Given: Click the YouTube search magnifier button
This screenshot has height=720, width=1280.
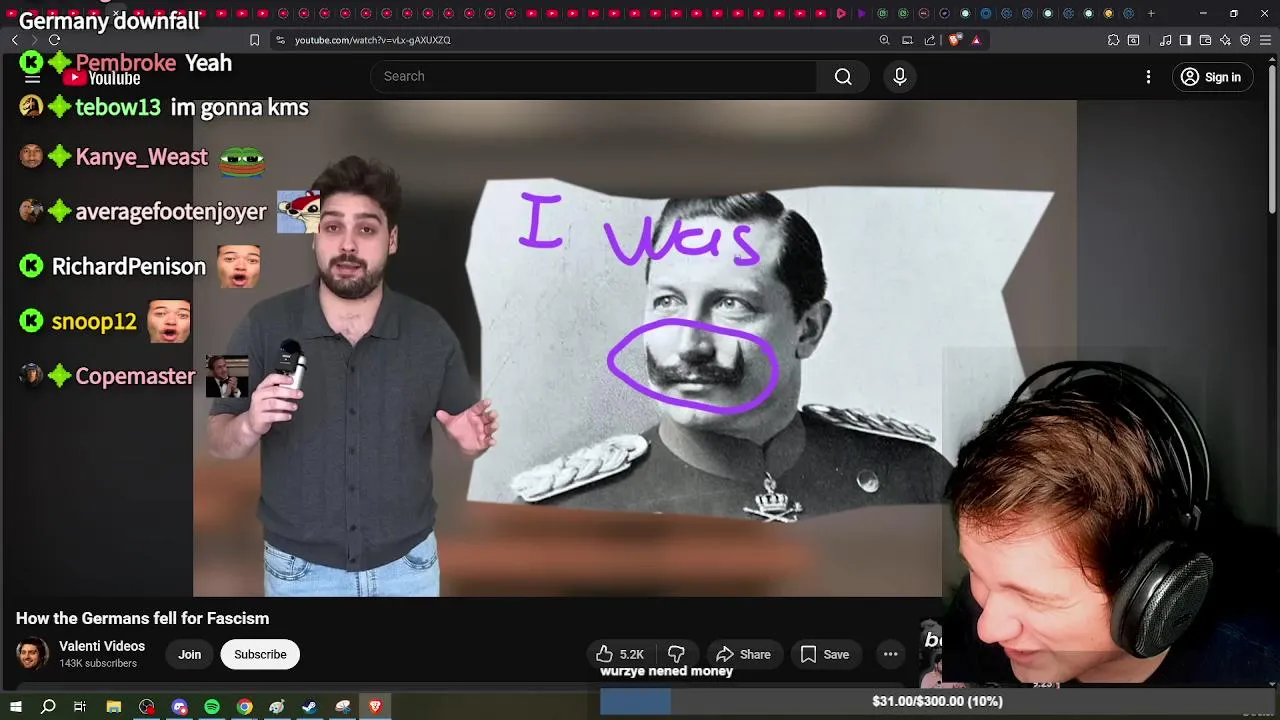Looking at the screenshot, I should [843, 77].
